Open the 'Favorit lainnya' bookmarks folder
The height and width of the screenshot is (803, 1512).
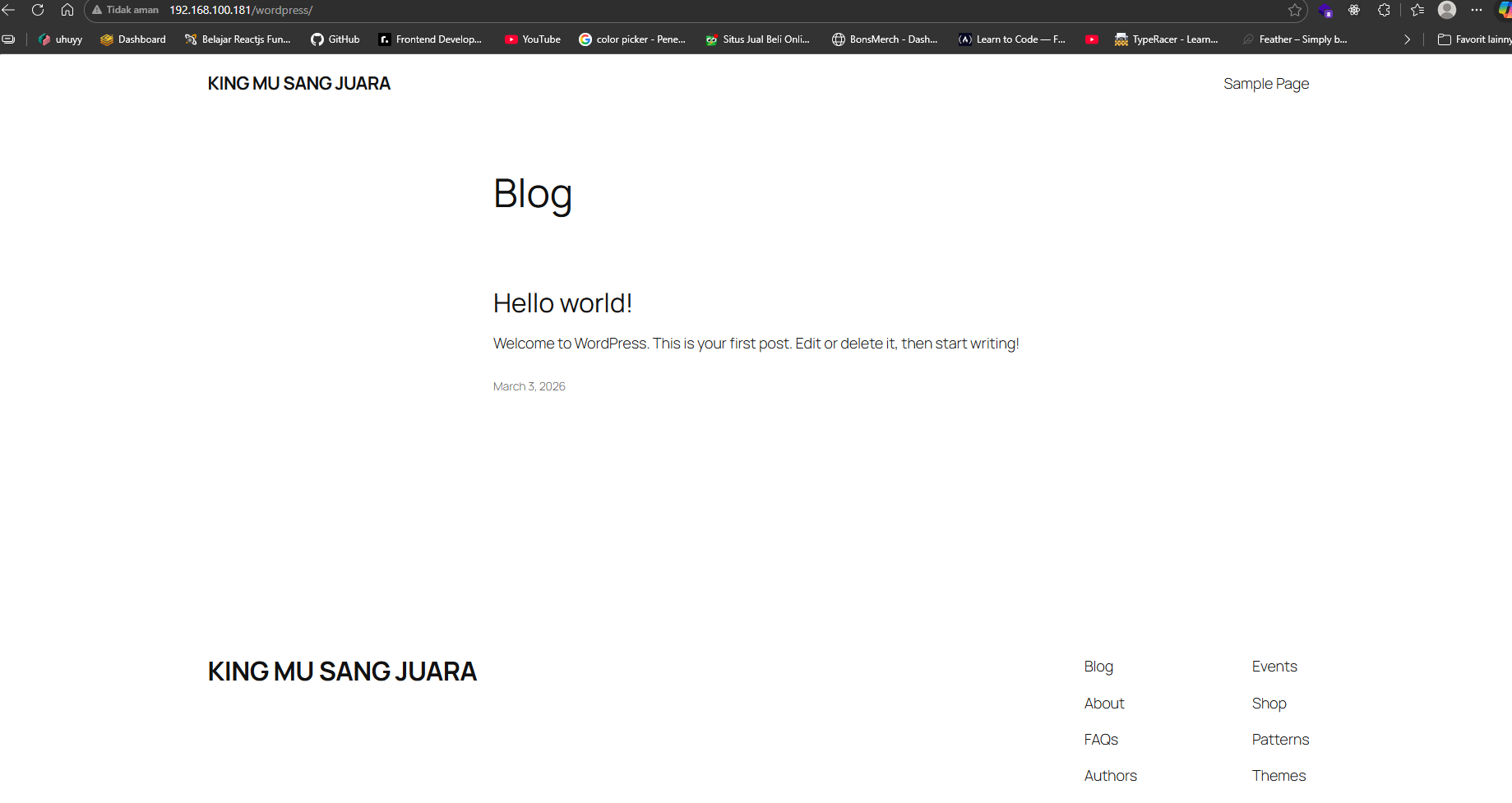1475,39
